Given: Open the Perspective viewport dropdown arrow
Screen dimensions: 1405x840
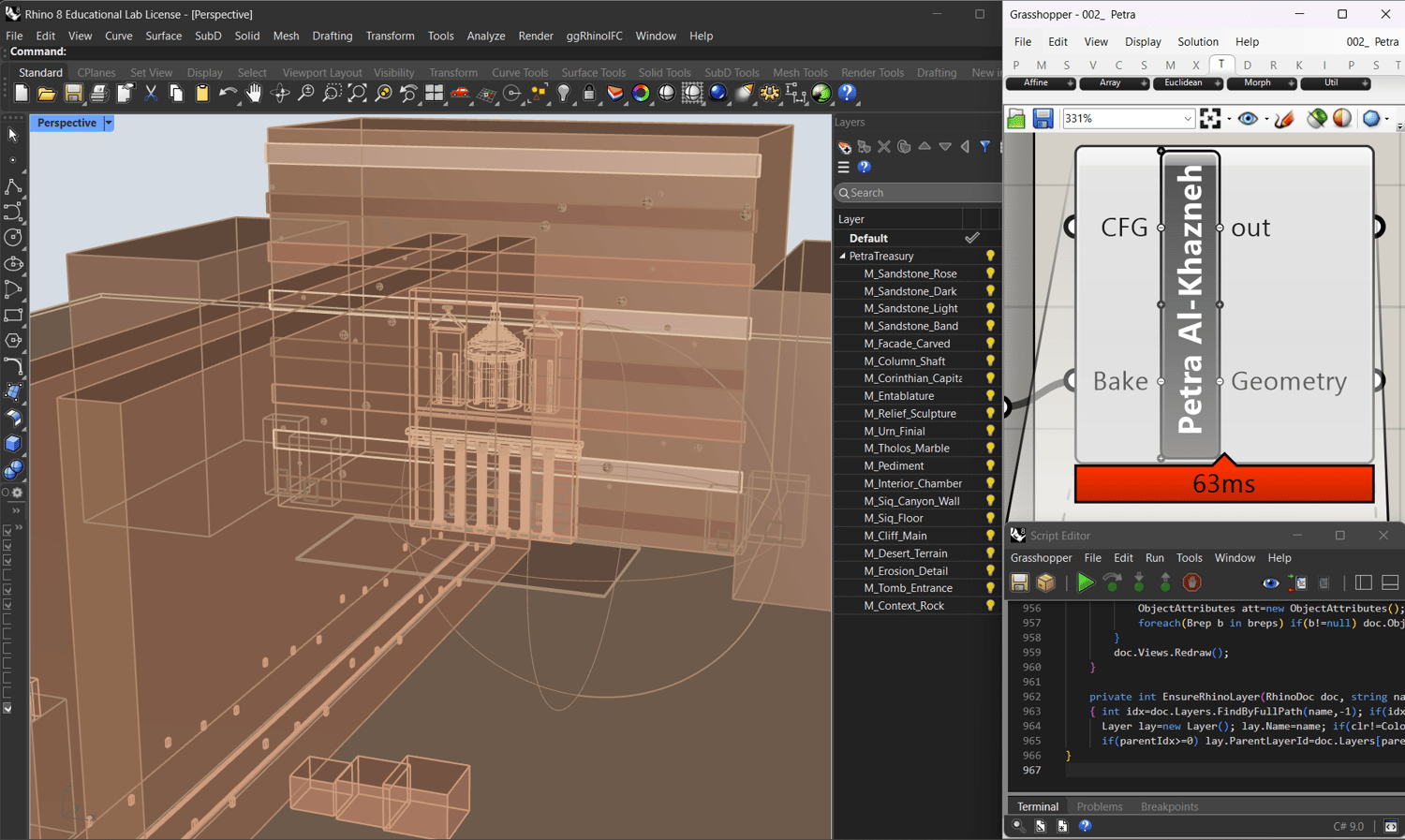Looking at the screenshot, I should tap(109, 123).
